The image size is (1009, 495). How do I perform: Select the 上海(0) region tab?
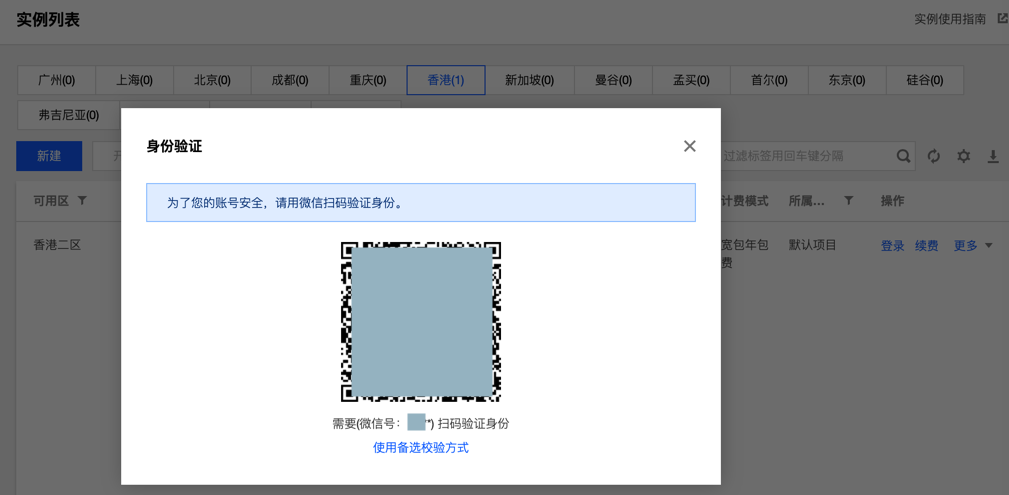point(134,80)
